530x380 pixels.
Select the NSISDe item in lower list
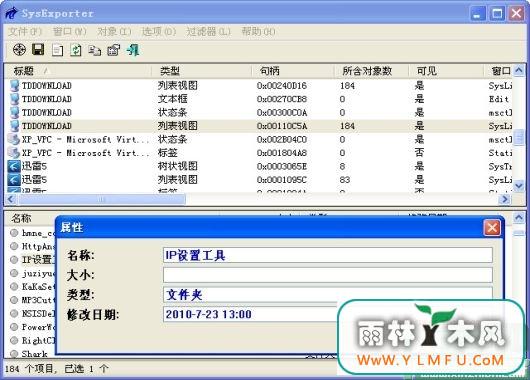[x=32, y=313]
